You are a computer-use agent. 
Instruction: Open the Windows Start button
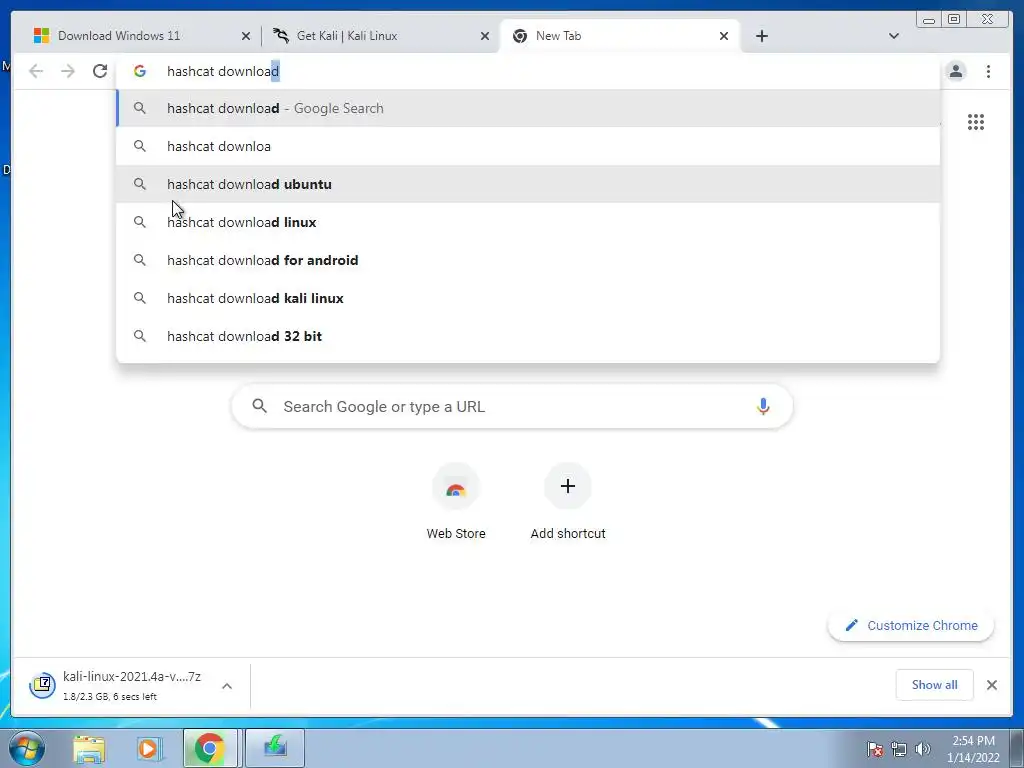[27, 748]
